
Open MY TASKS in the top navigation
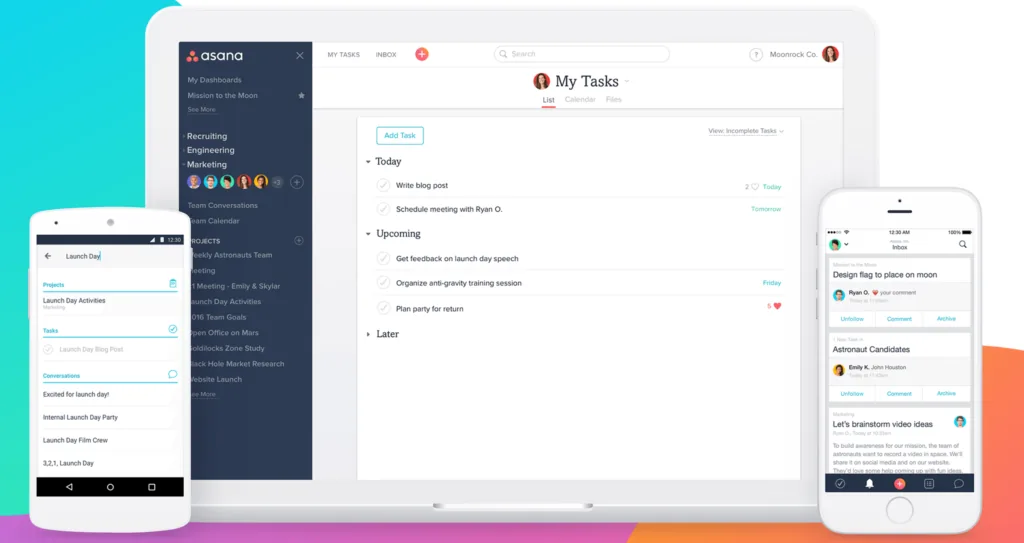point(344,55)
